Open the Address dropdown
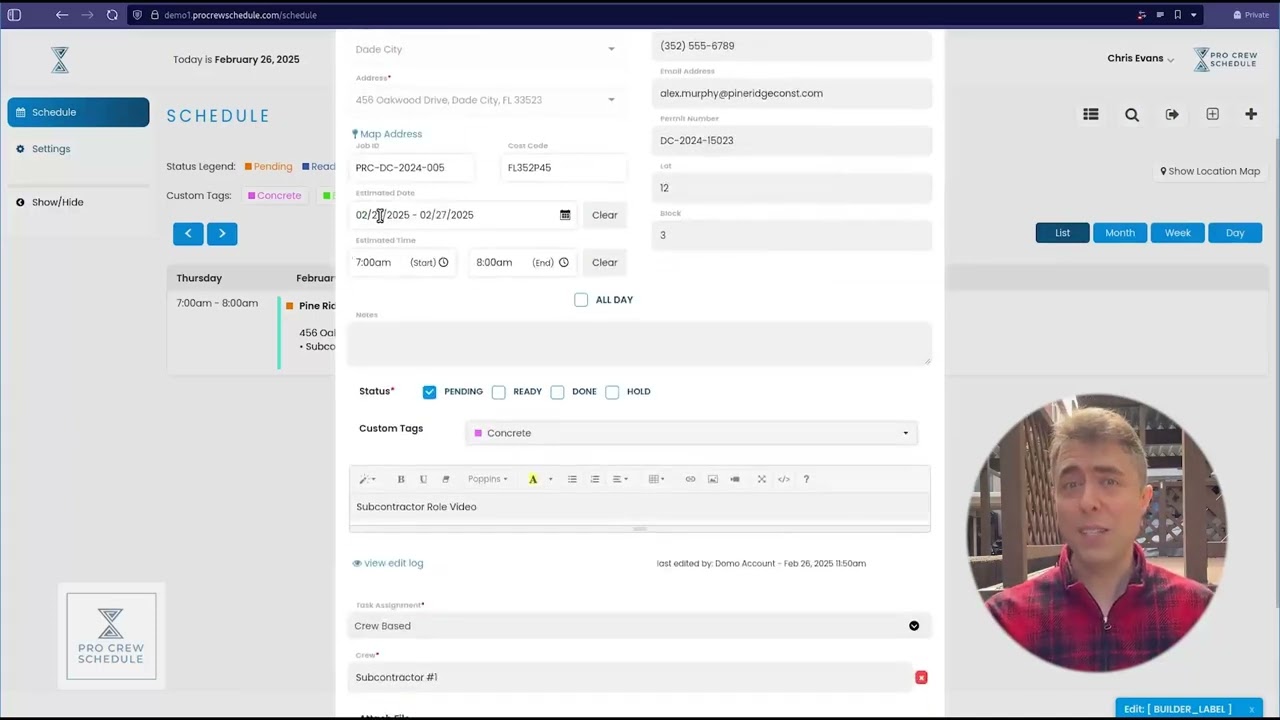Image resolution: width=1280 pixels, height=720 pixels. point(487,100)
